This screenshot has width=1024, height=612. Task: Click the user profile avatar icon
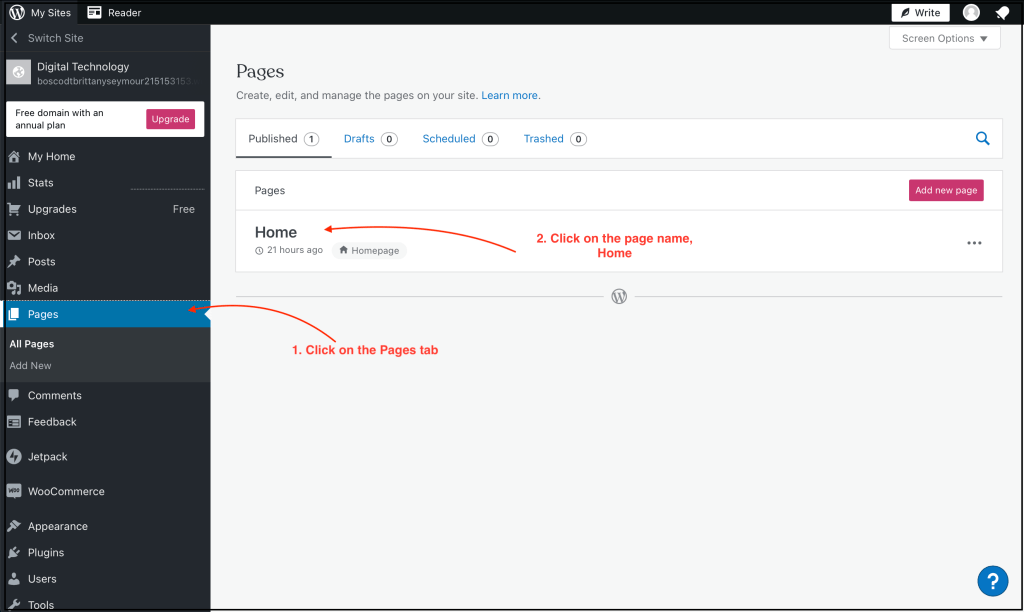971,13
